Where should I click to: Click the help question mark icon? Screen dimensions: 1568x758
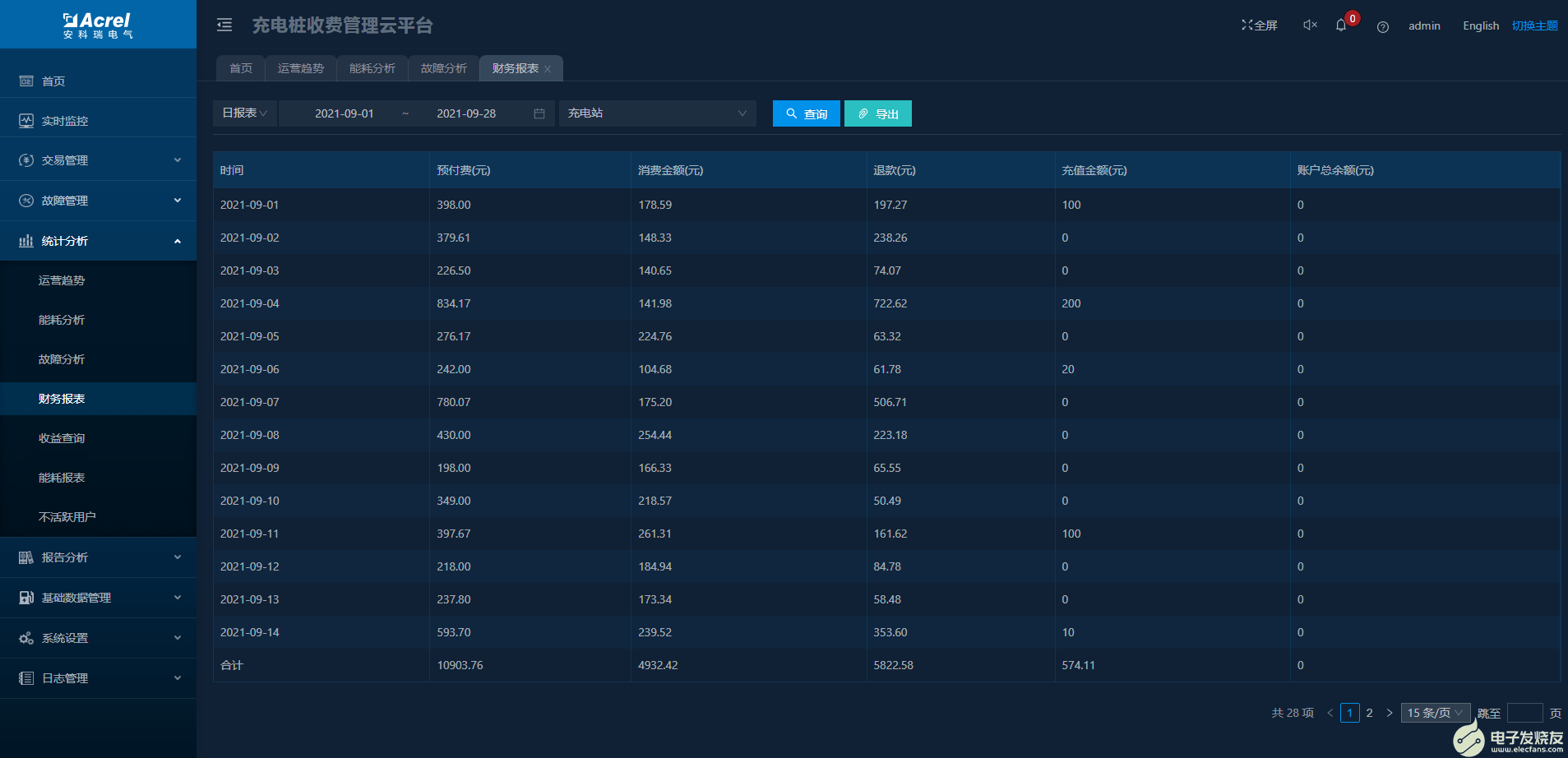point(1383,27)
